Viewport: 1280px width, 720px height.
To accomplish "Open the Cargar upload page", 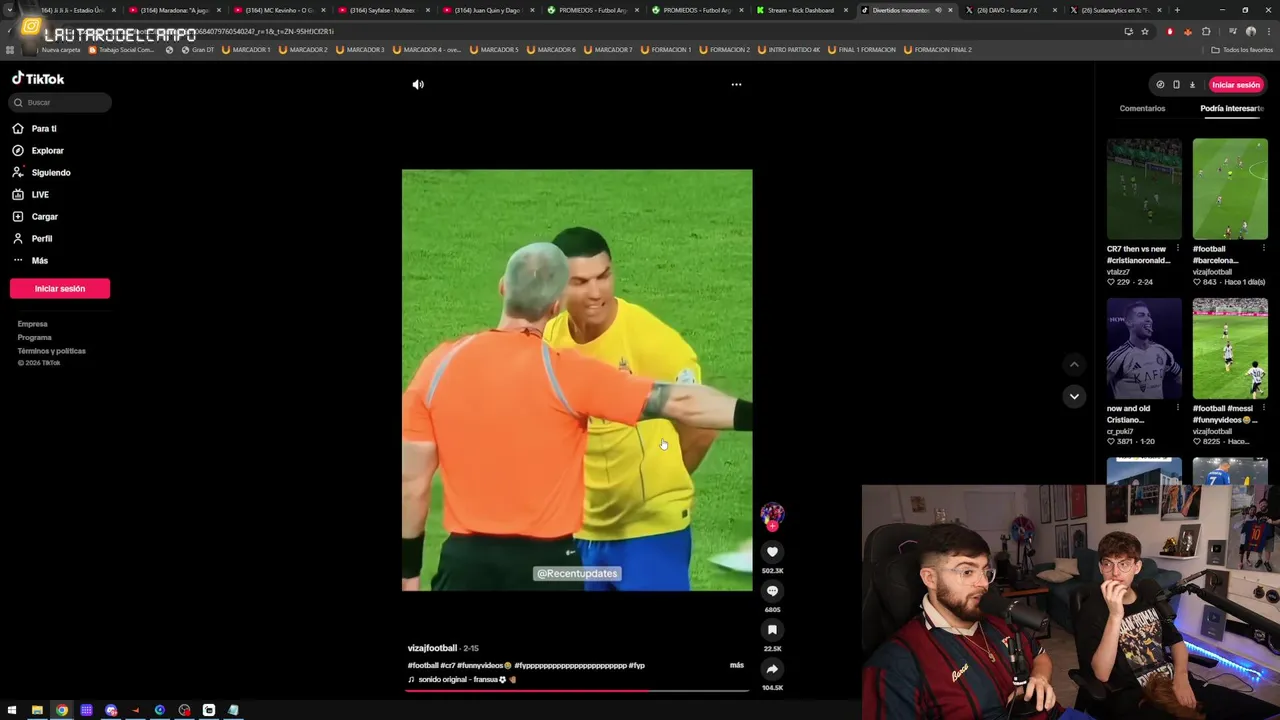I will click(44, 217).
